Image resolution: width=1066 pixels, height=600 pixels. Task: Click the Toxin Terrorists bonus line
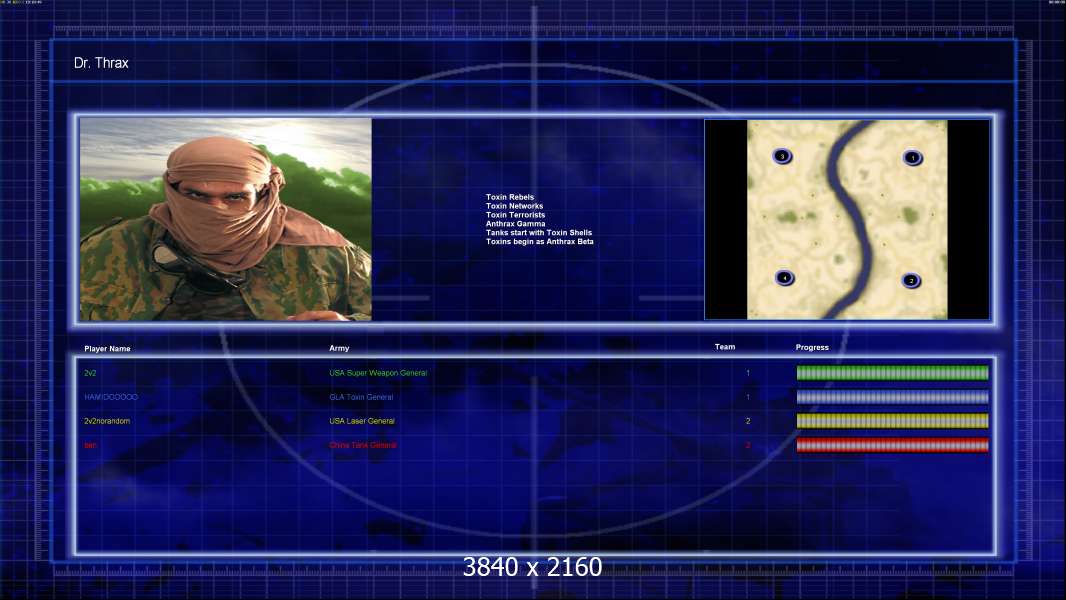515,215
